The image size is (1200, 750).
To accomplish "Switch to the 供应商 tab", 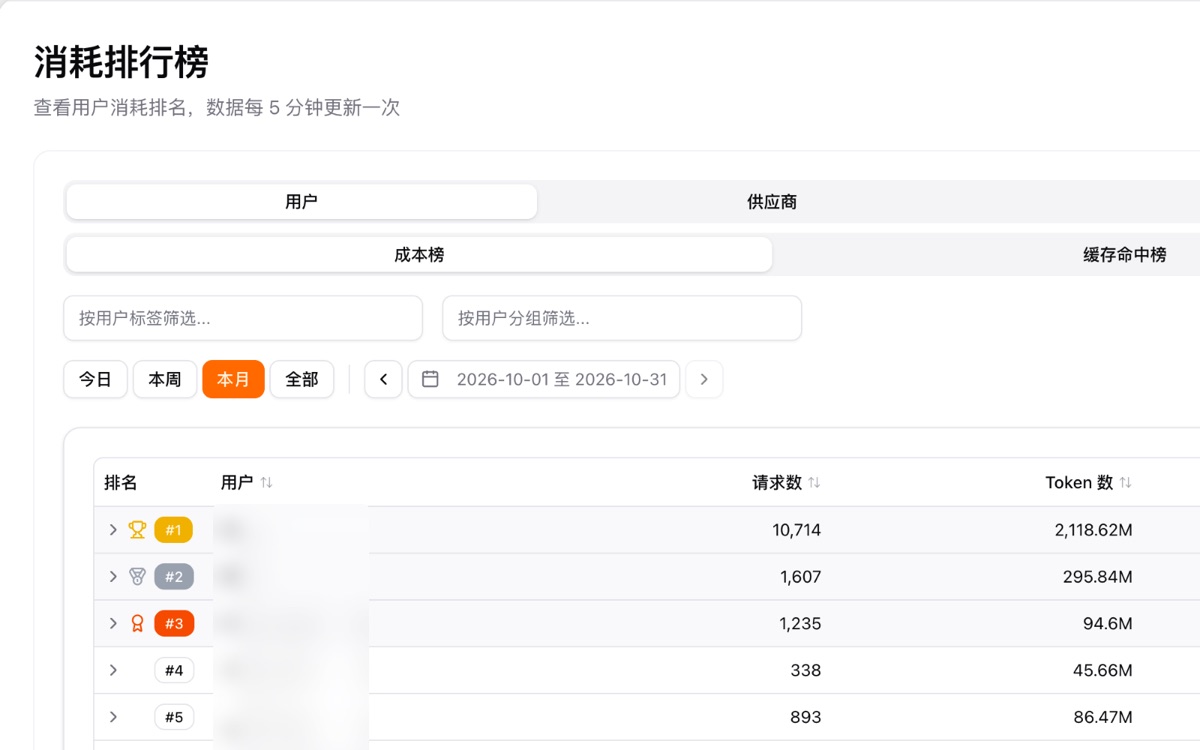I will [x=772, y=202].
